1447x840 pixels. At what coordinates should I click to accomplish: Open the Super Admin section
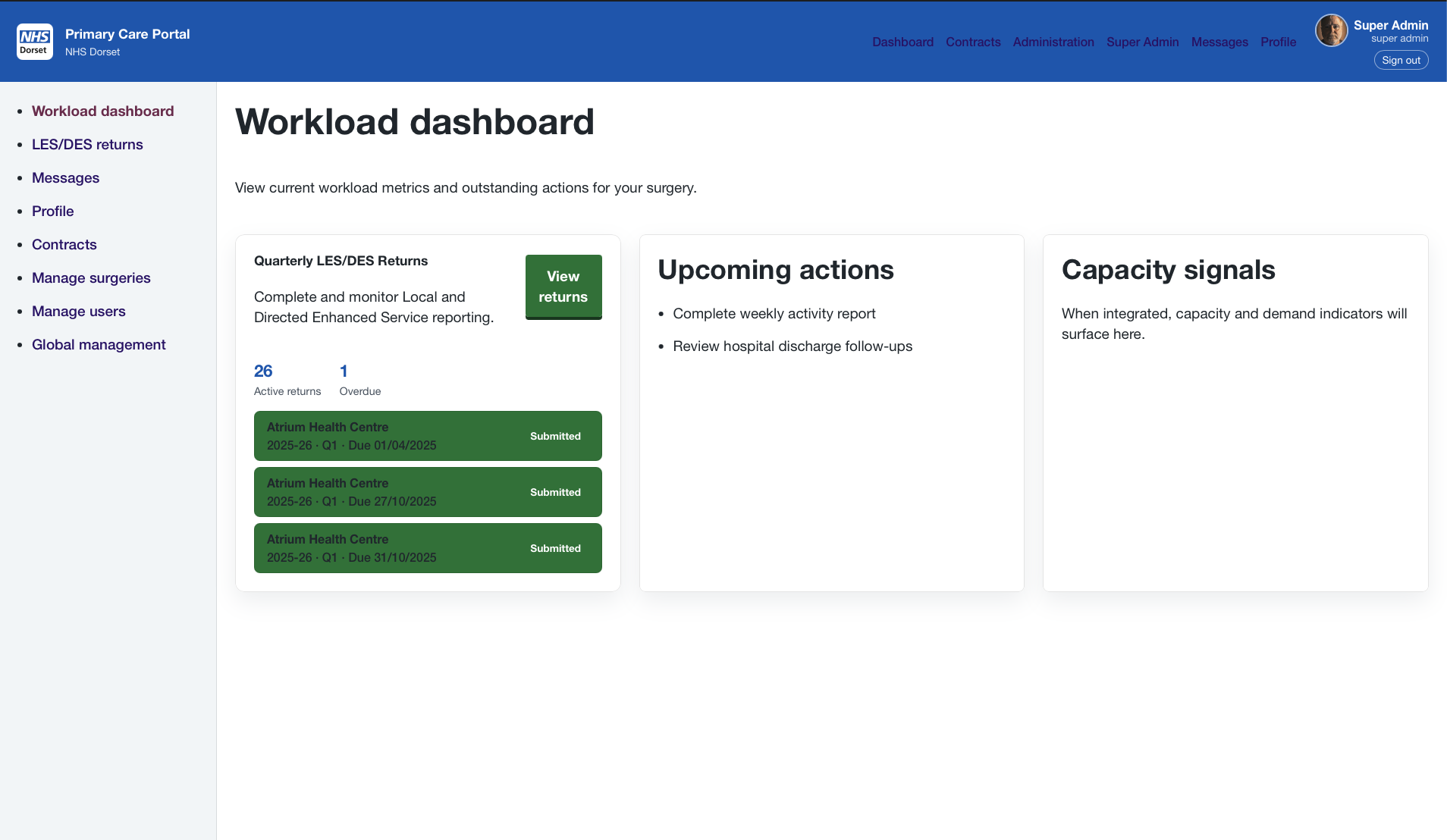pyautogui.click(x=1143, y=42)
